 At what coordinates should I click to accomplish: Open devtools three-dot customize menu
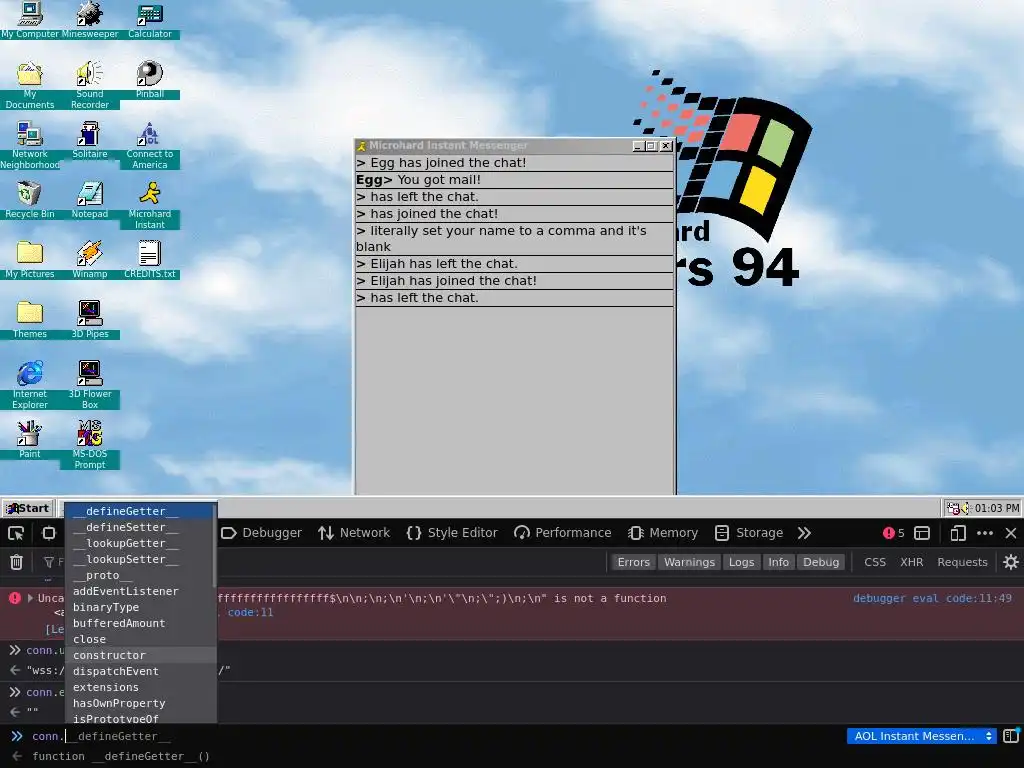click(x=985, y=533)
